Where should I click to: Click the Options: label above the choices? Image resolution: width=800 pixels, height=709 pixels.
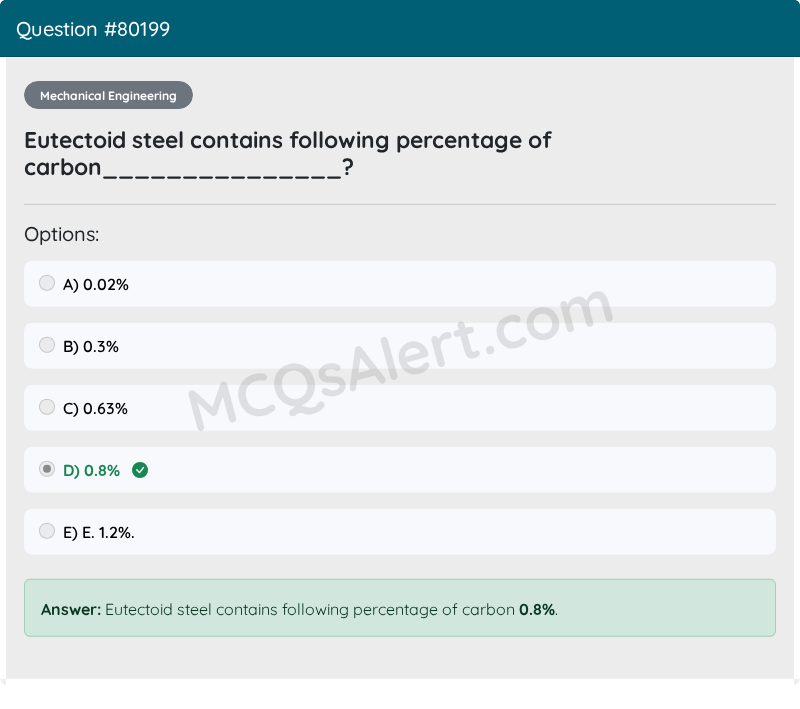pos(62,235)
